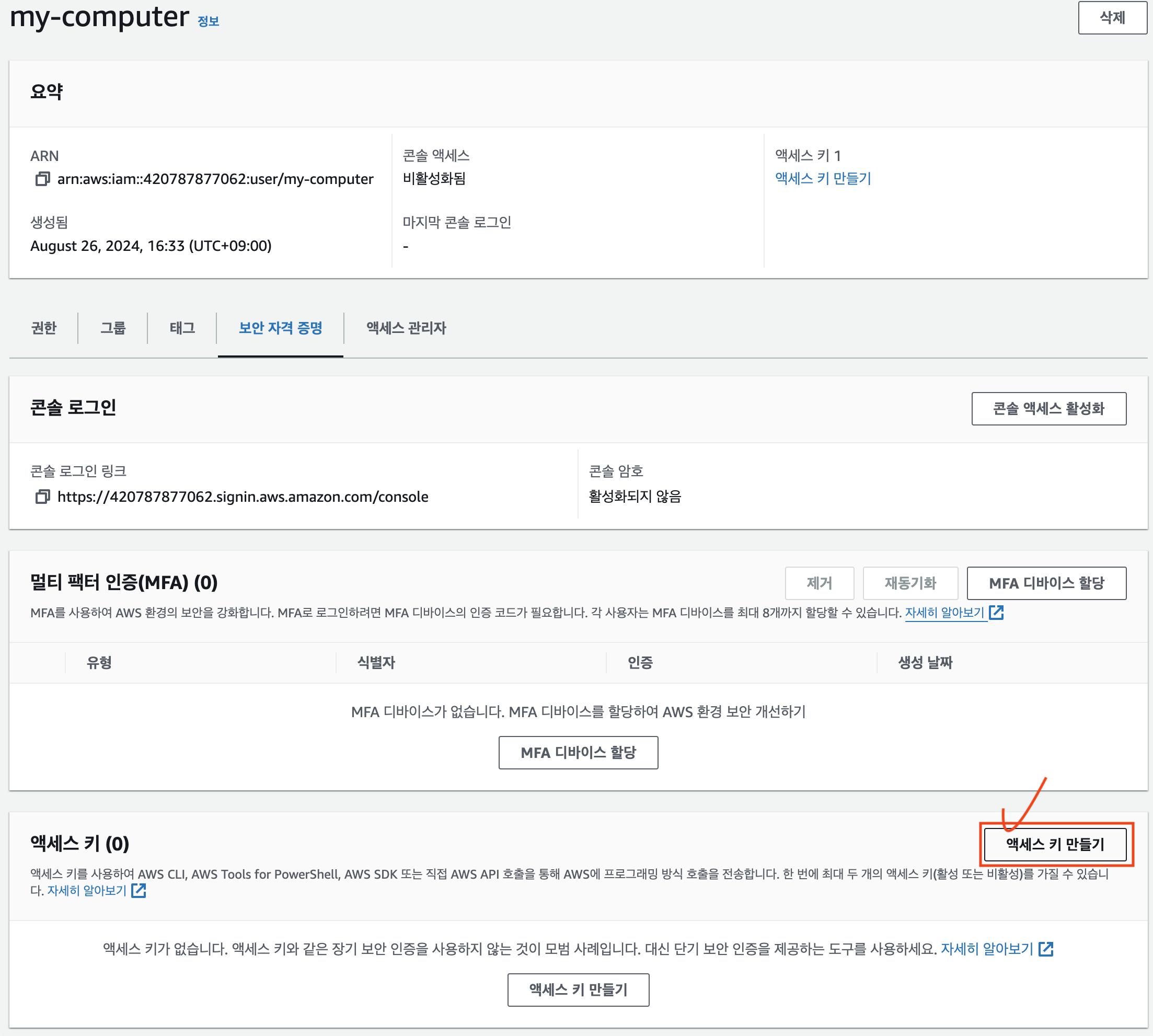Switch to the 그룹 tab
The image size is (1153, 1036).
[x=113, y=328]
